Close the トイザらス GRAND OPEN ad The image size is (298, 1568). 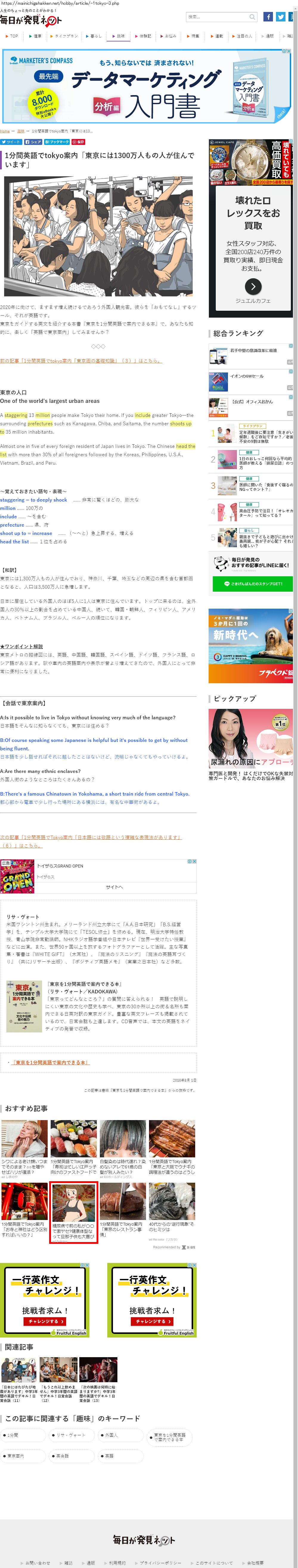pyautogui.click(x=194, y=861)
